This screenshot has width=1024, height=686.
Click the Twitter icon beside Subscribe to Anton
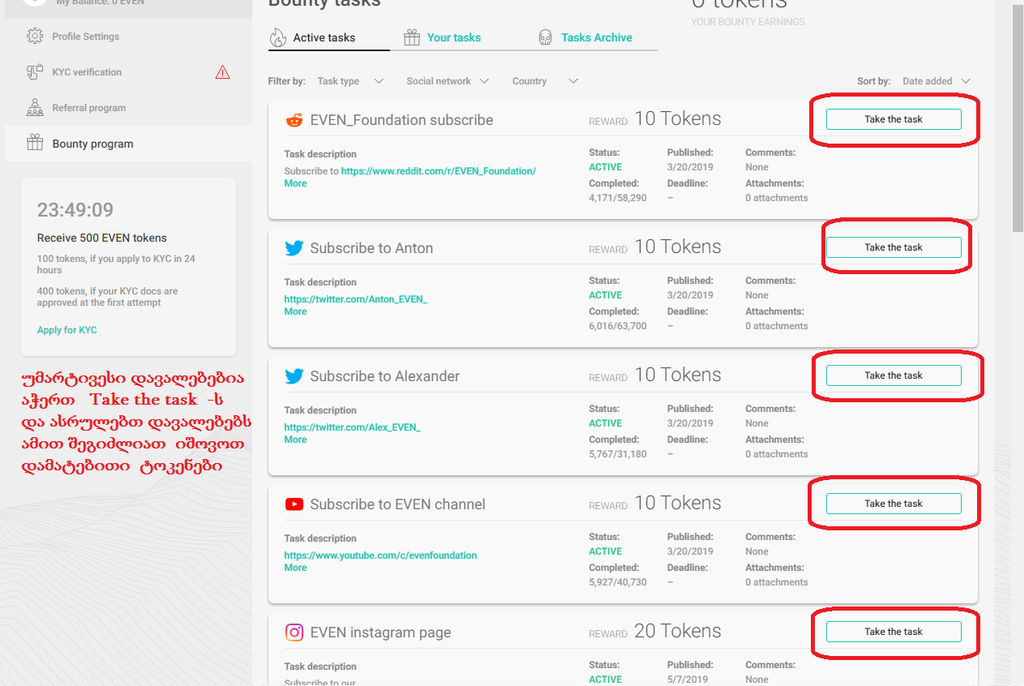click(x=294, y=248)
